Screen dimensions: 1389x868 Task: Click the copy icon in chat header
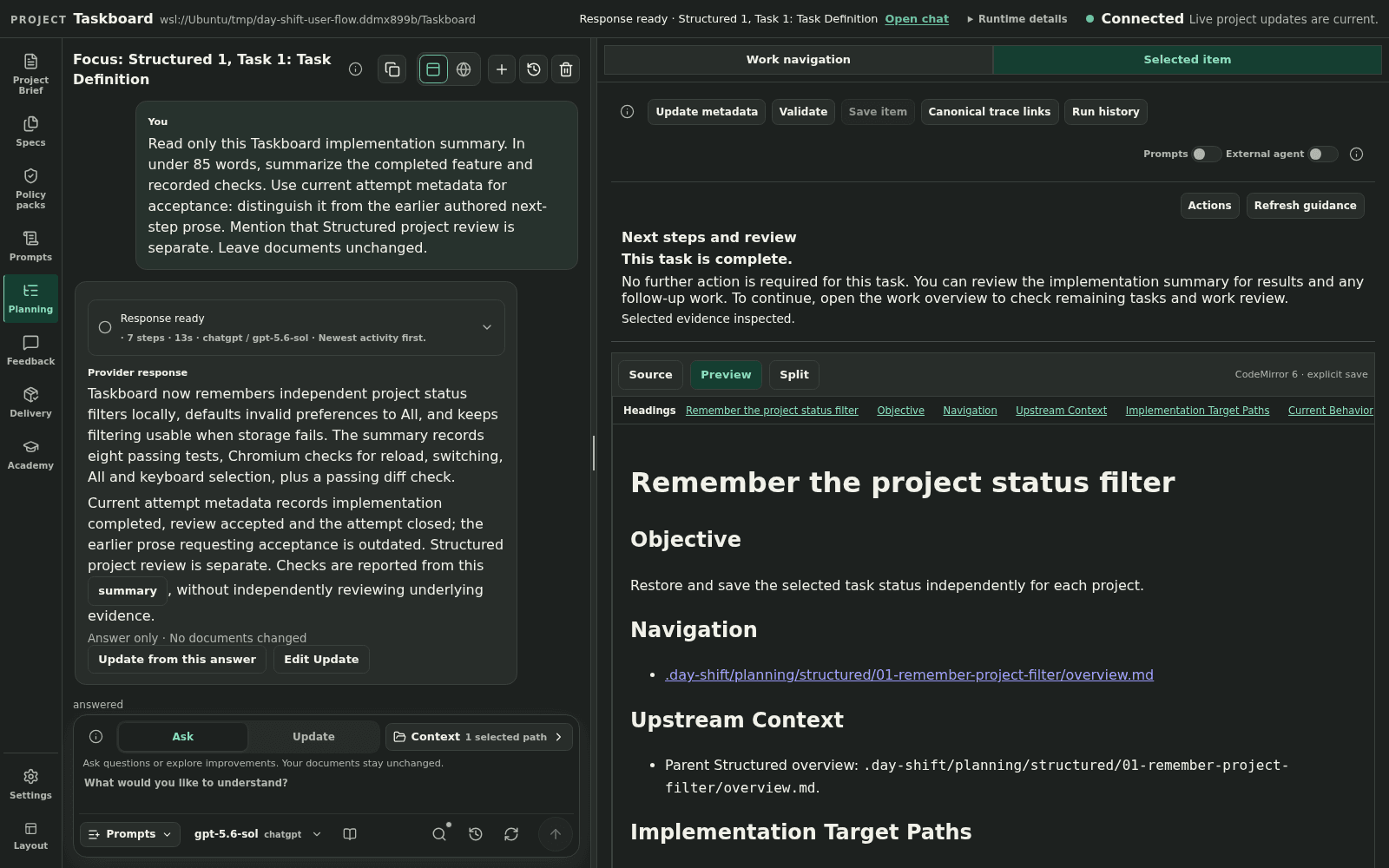(392, 69)
